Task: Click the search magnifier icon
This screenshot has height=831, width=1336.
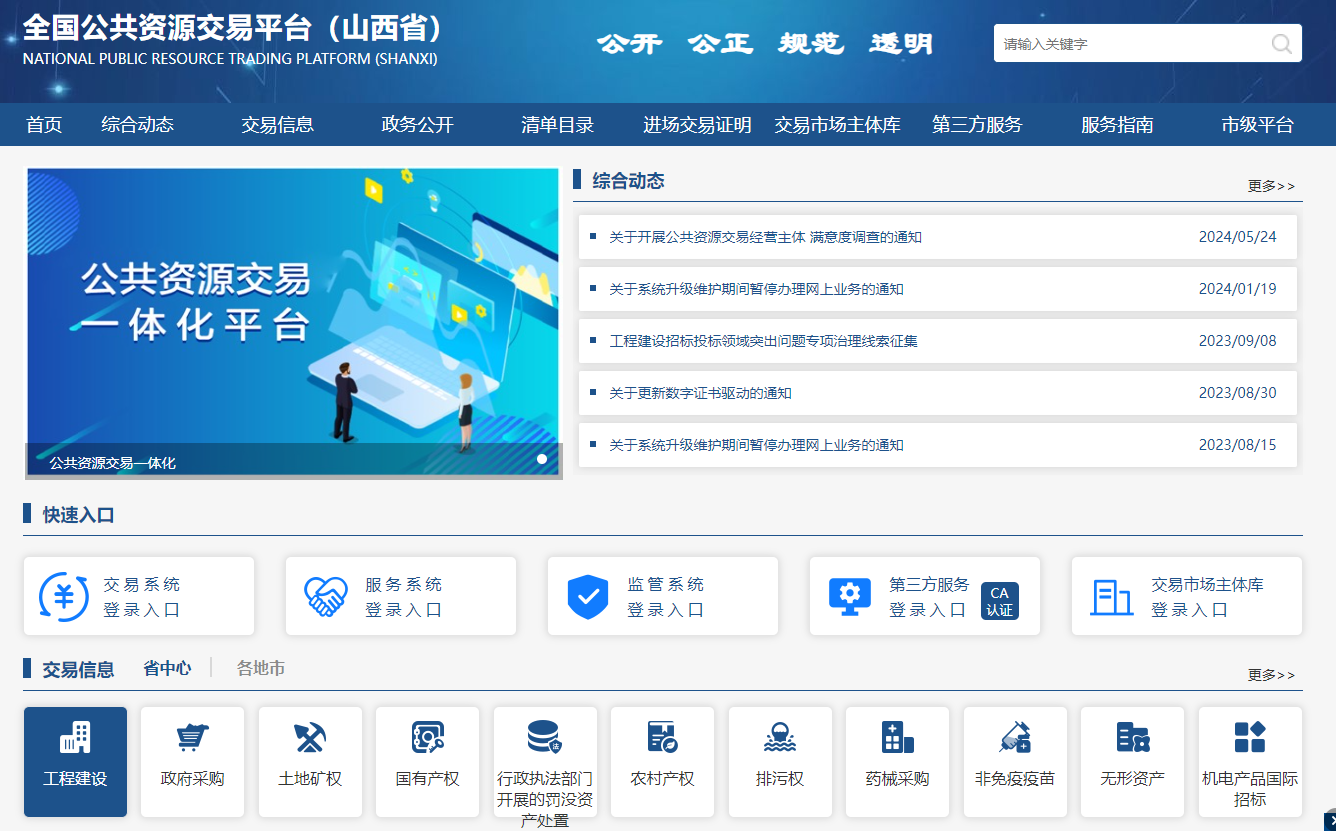Action: 1281,44
